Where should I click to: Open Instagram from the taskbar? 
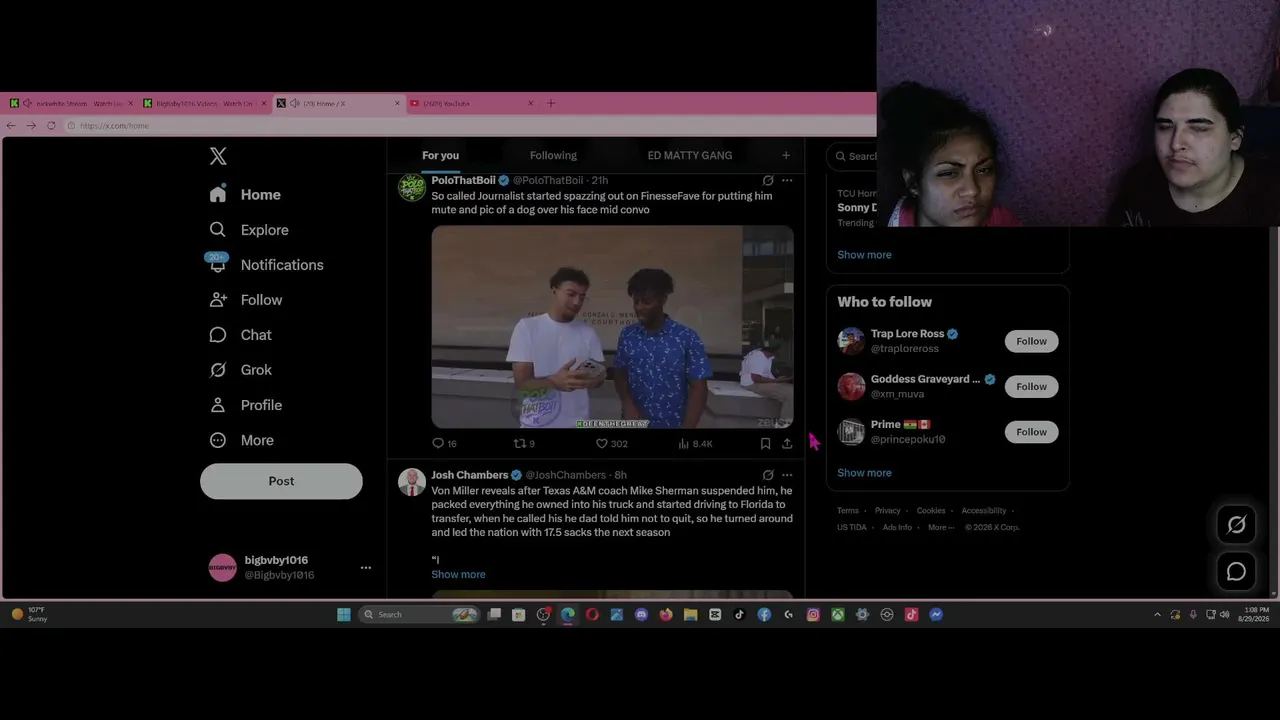pos(813,615)
